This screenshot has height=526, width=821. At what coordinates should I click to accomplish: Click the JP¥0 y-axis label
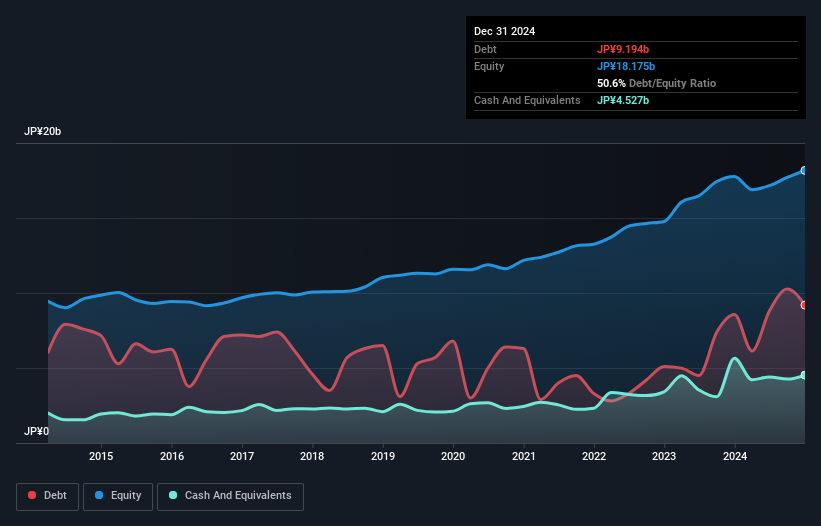tap(36, 431)
